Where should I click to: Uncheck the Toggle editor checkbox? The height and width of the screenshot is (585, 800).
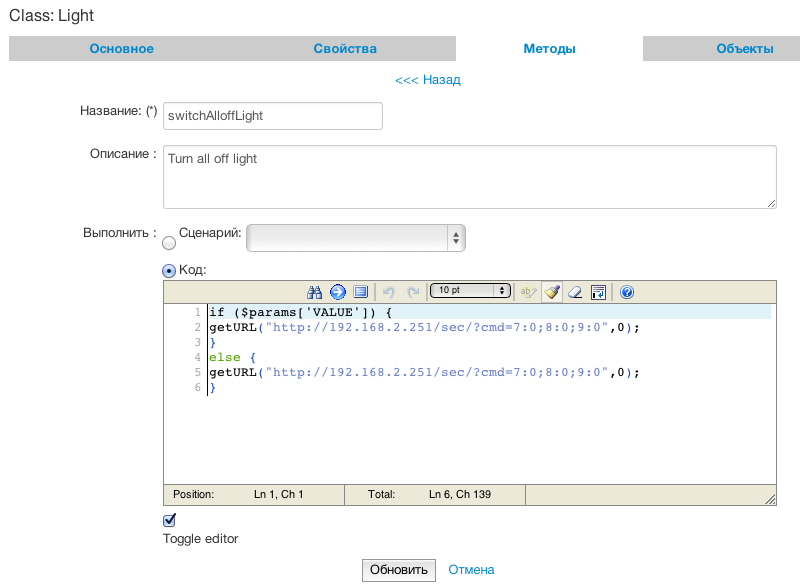[x=170, y=520]
